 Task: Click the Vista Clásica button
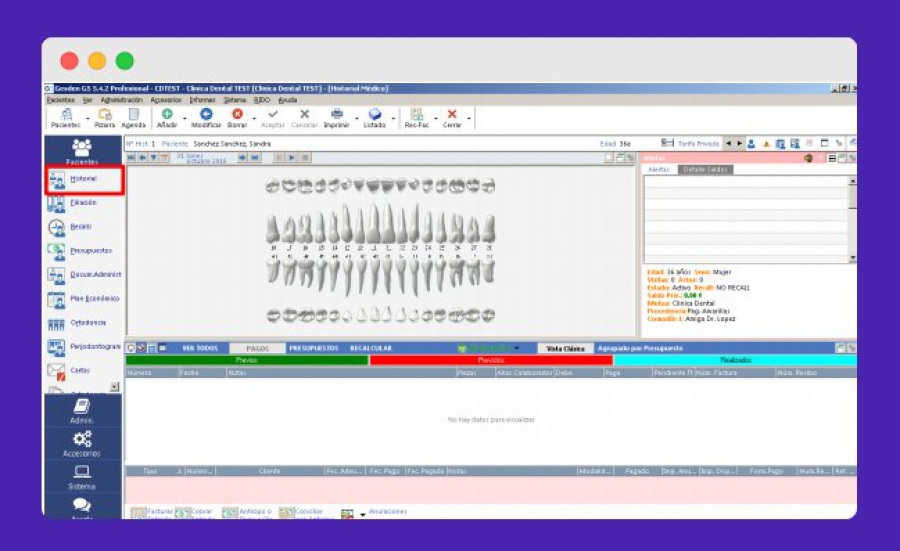click(565, 348)
